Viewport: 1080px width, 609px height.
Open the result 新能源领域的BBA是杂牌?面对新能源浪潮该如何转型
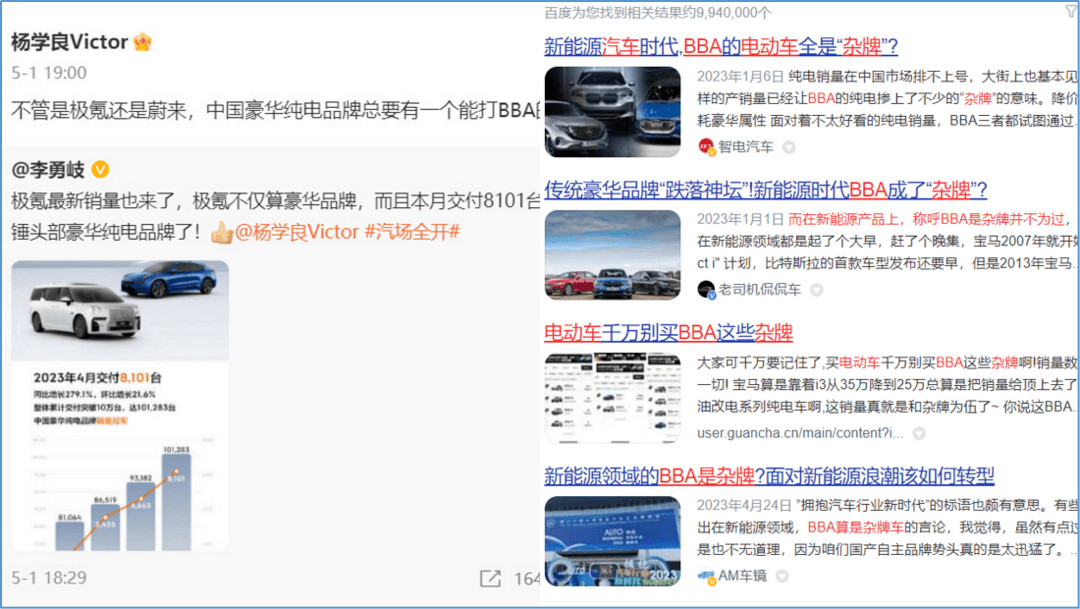(x=769, y=475)
